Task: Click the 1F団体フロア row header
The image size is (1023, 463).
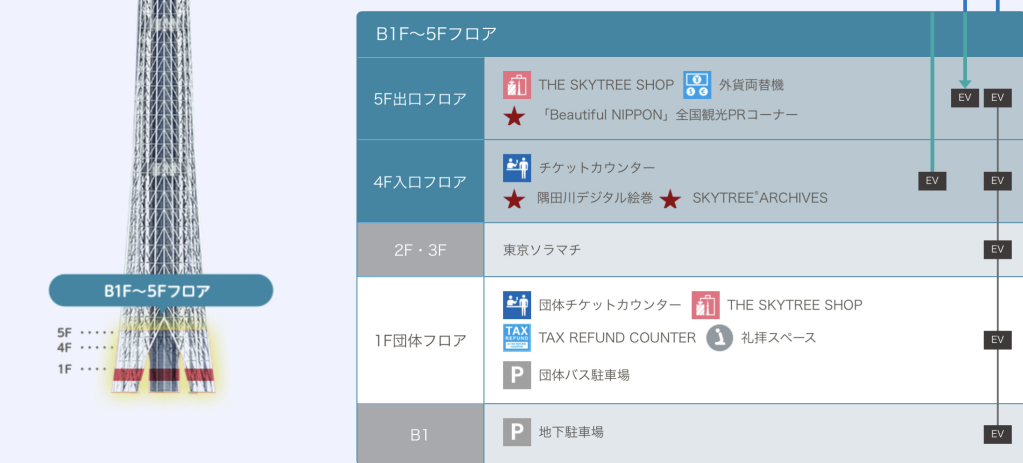Action: click(x=420, y=340)
